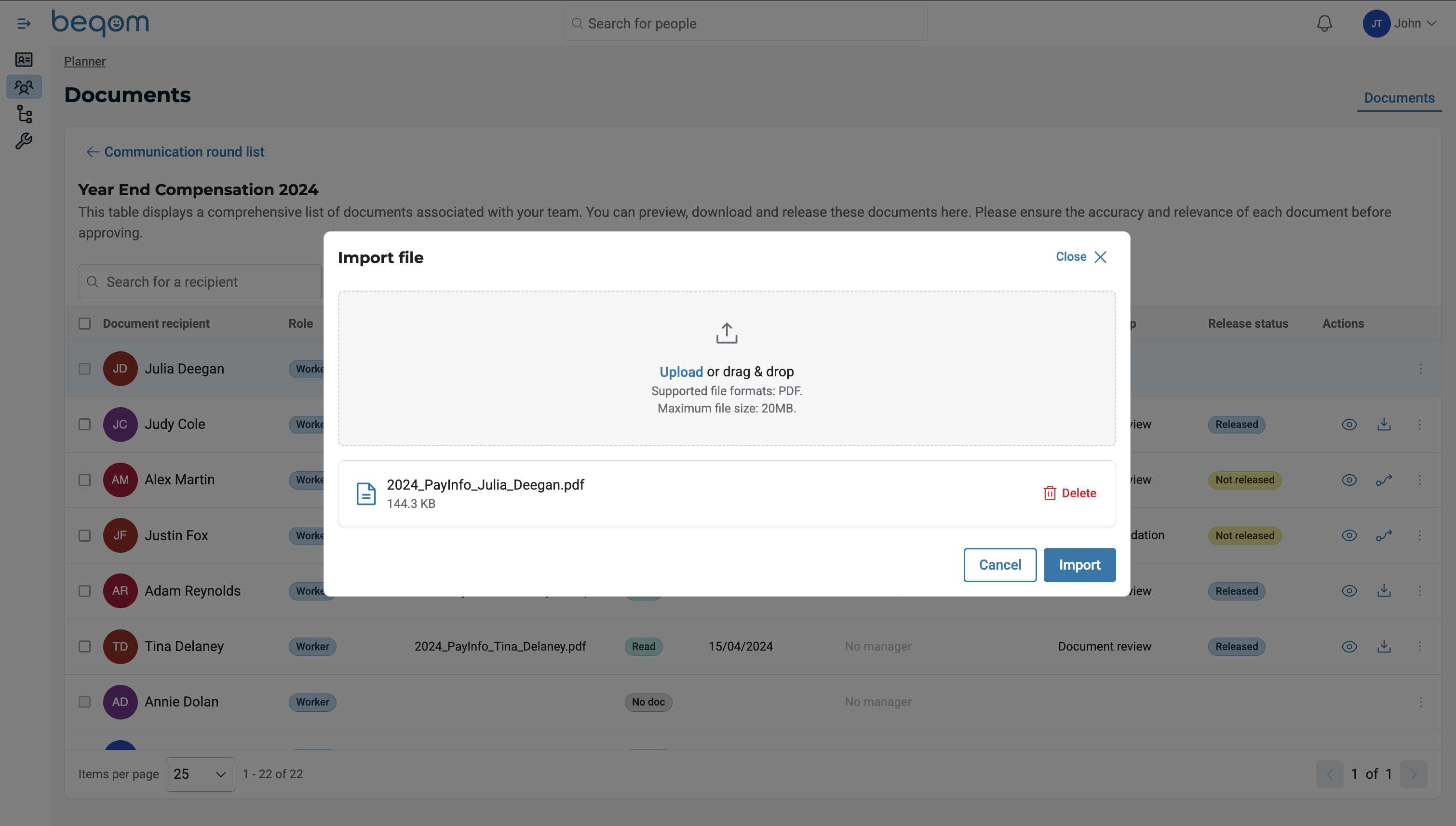The width and height of the screenshot is (1456, 826).
Task: Download Judy Cole's document
Action: coord(1384,425)
